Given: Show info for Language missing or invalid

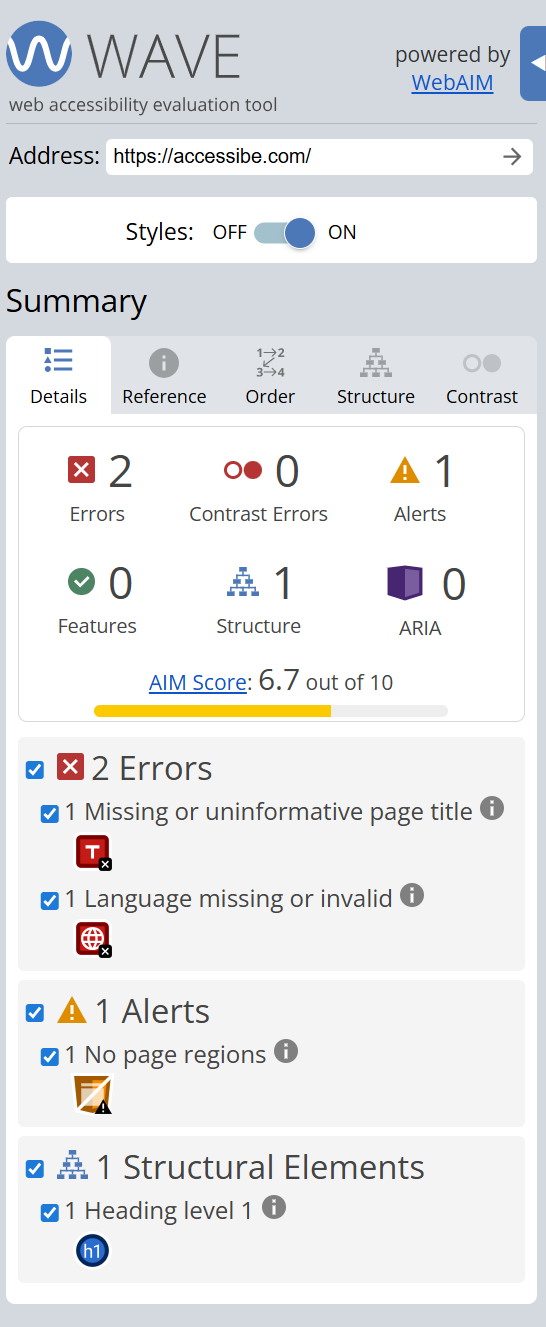Looking at the screenshot, I should click(x=412, y=895).
